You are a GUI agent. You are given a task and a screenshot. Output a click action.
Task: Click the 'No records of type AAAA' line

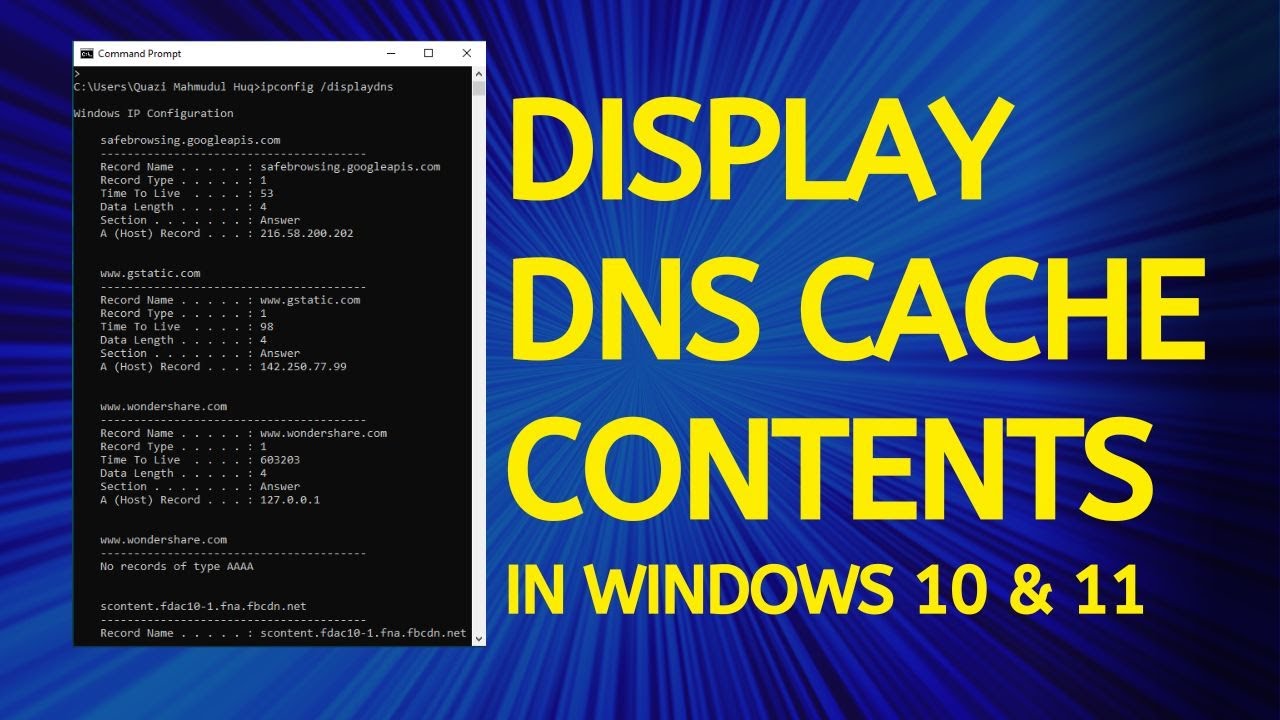(177, 566)
